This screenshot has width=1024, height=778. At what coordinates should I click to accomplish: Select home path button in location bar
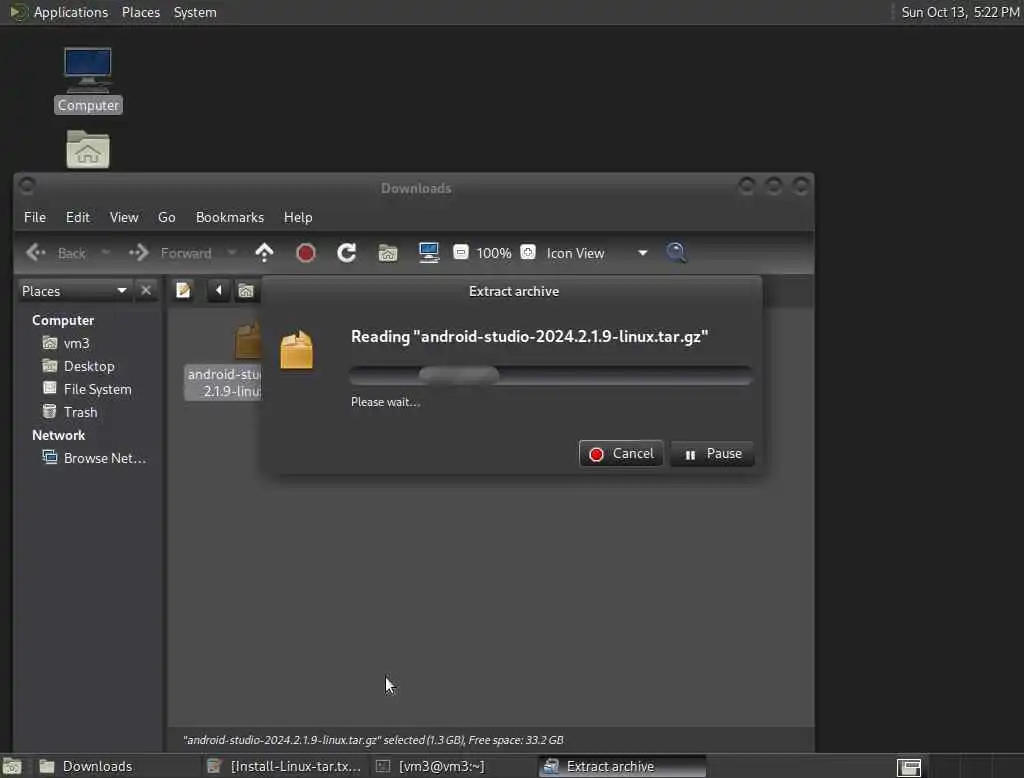pos(246,291)
